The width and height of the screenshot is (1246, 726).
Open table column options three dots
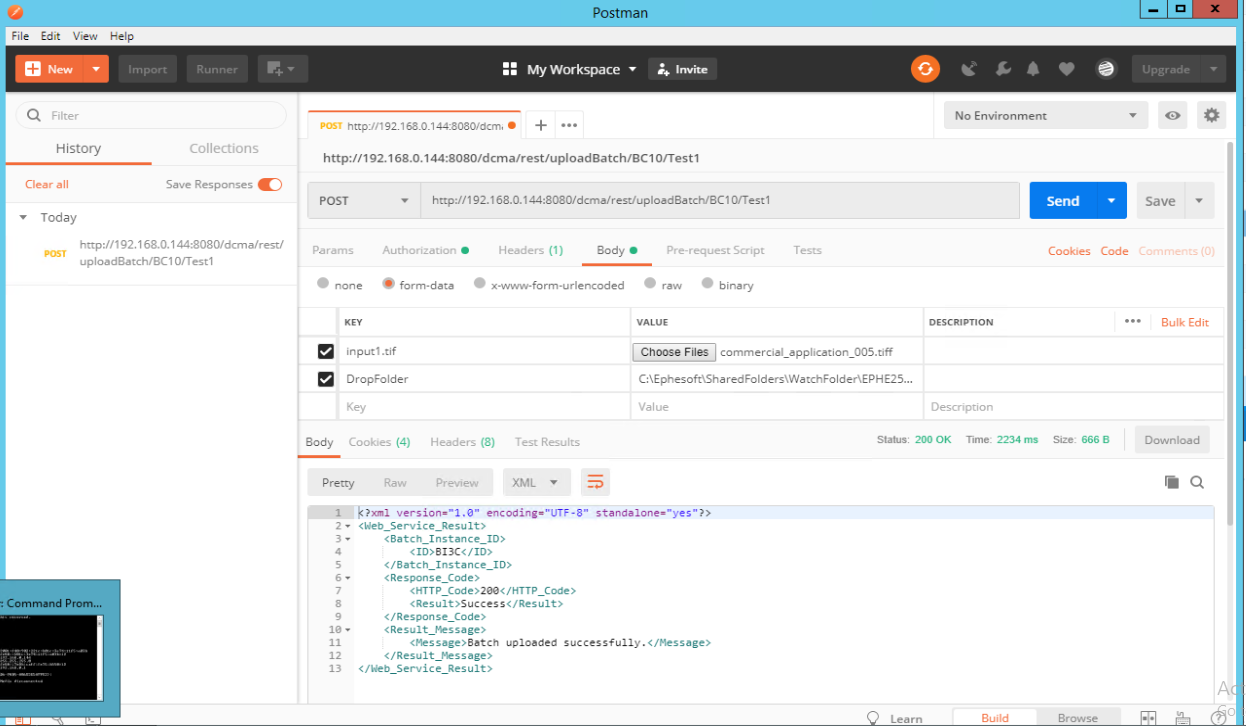pyautogui.click(x=1132, y=321)
